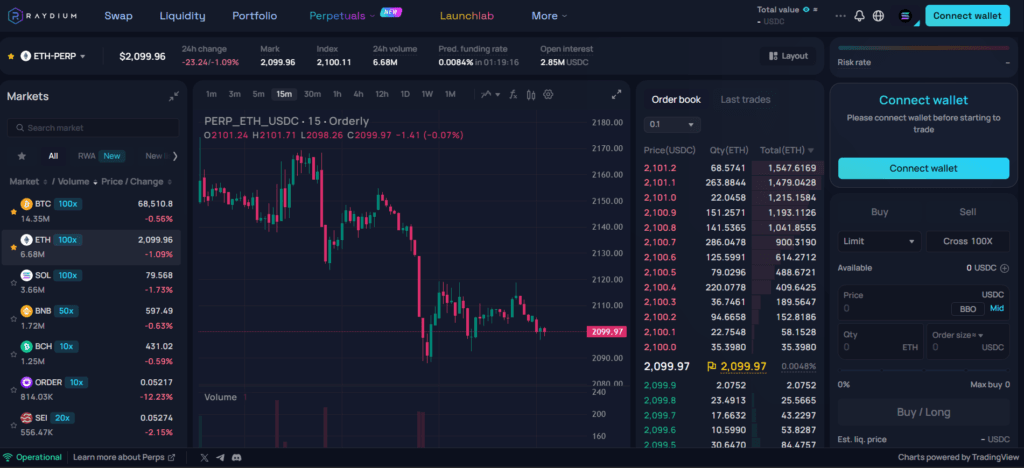Go to the Liquidity page

pos(182,16)
